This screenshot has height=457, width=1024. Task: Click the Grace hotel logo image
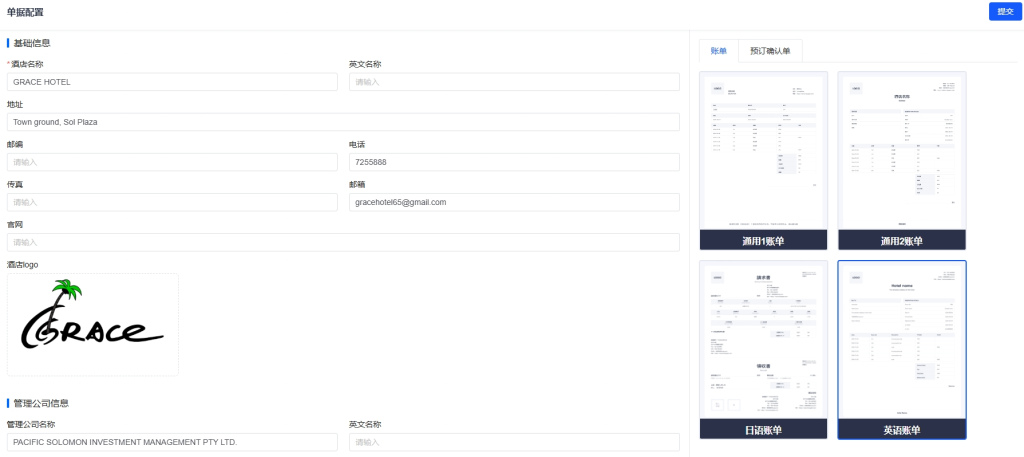click(x=93, y=324)
